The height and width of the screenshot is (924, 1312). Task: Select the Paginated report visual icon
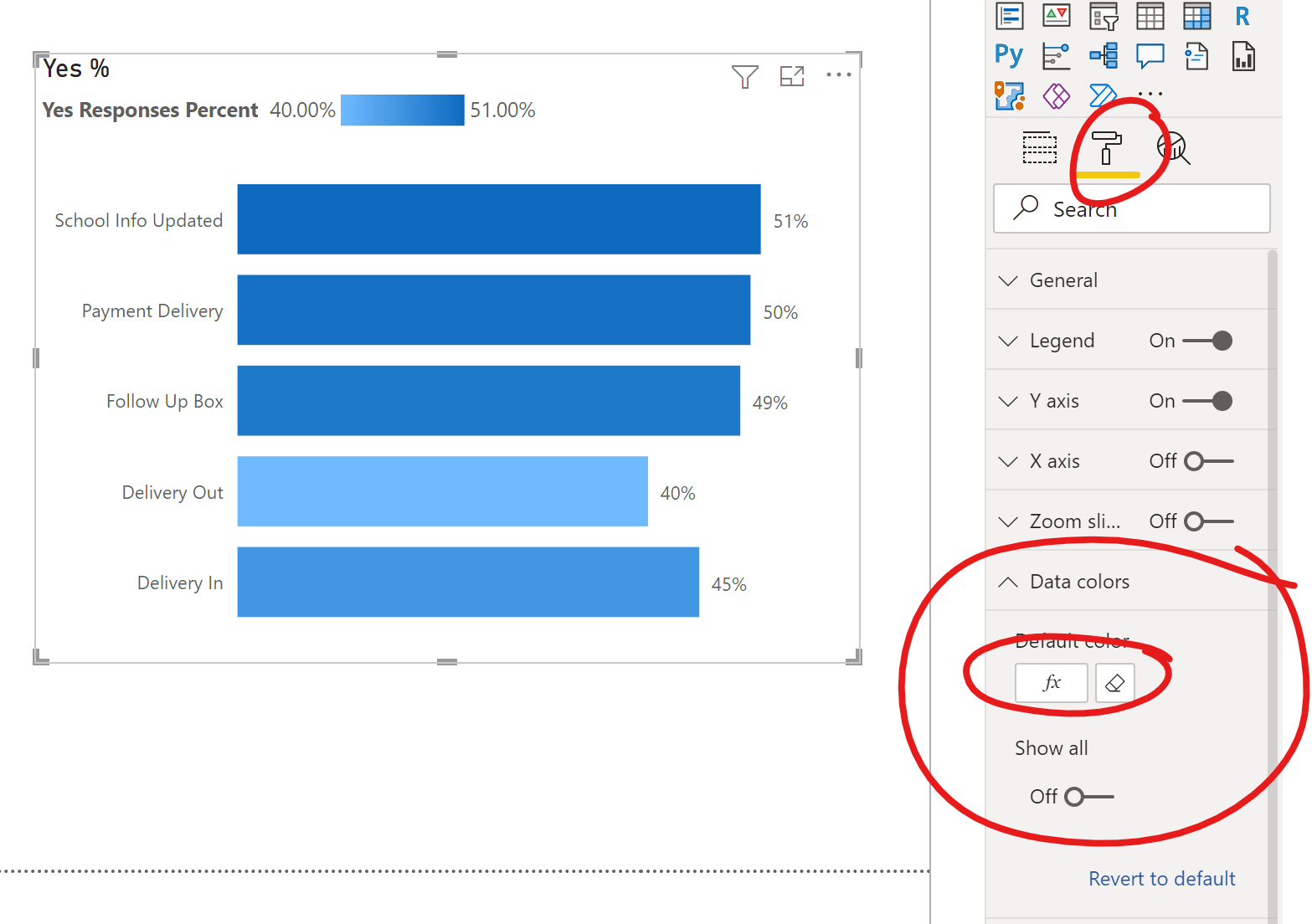(x=1243, y=56)
